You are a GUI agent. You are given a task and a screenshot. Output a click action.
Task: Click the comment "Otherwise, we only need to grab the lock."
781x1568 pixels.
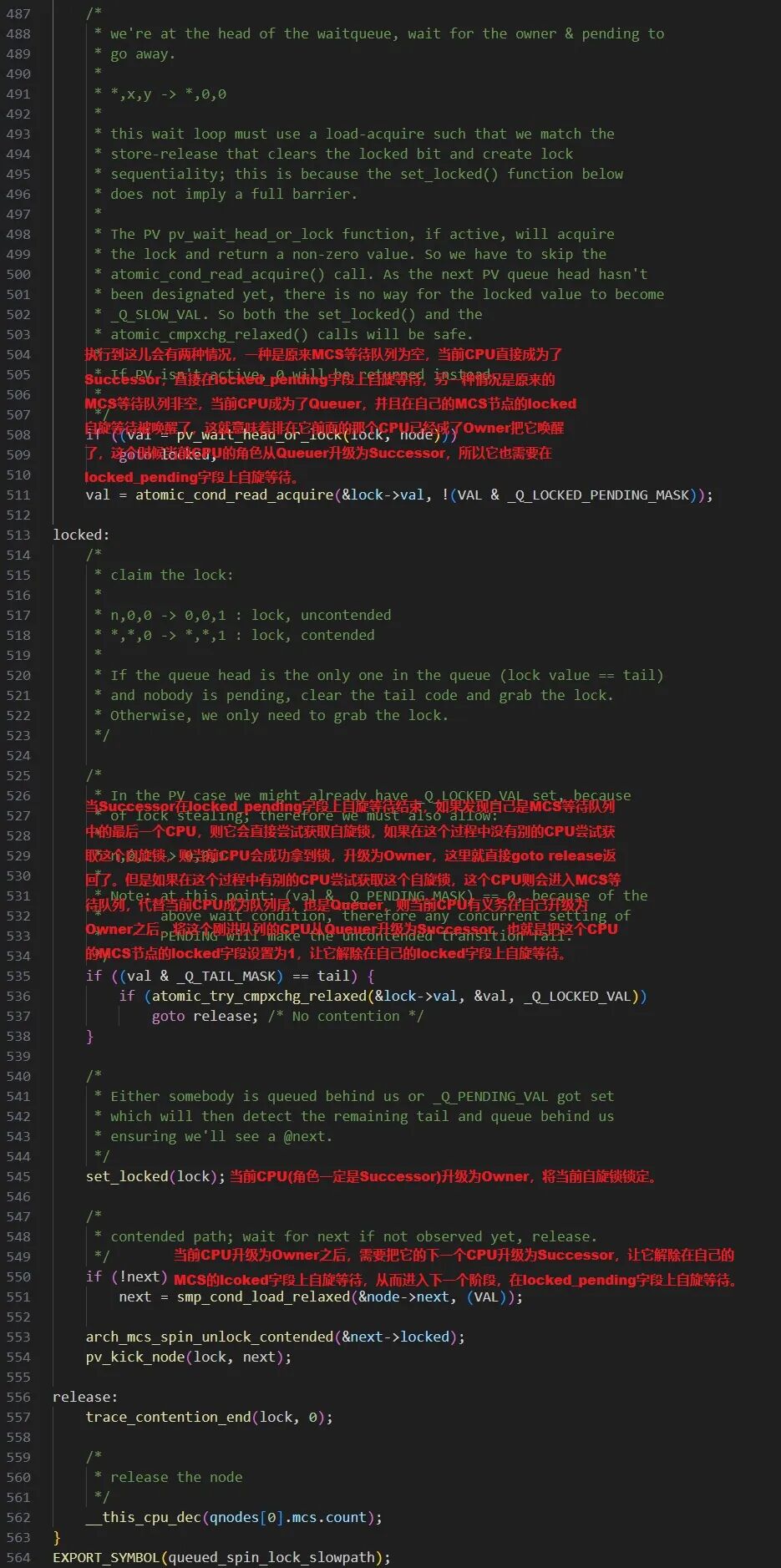tap(279, 715)
